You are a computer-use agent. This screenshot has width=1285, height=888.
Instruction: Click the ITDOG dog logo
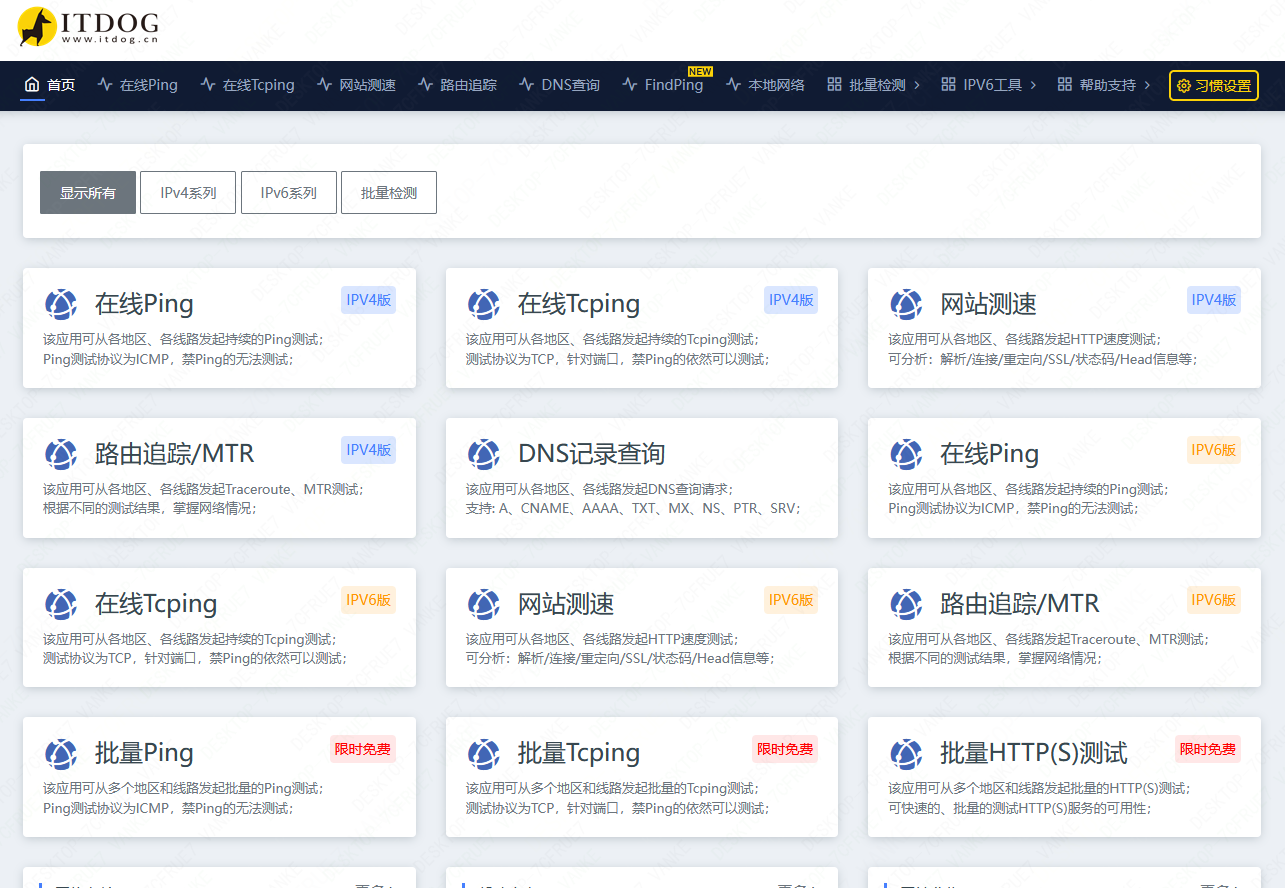click(x=38, y=27)
